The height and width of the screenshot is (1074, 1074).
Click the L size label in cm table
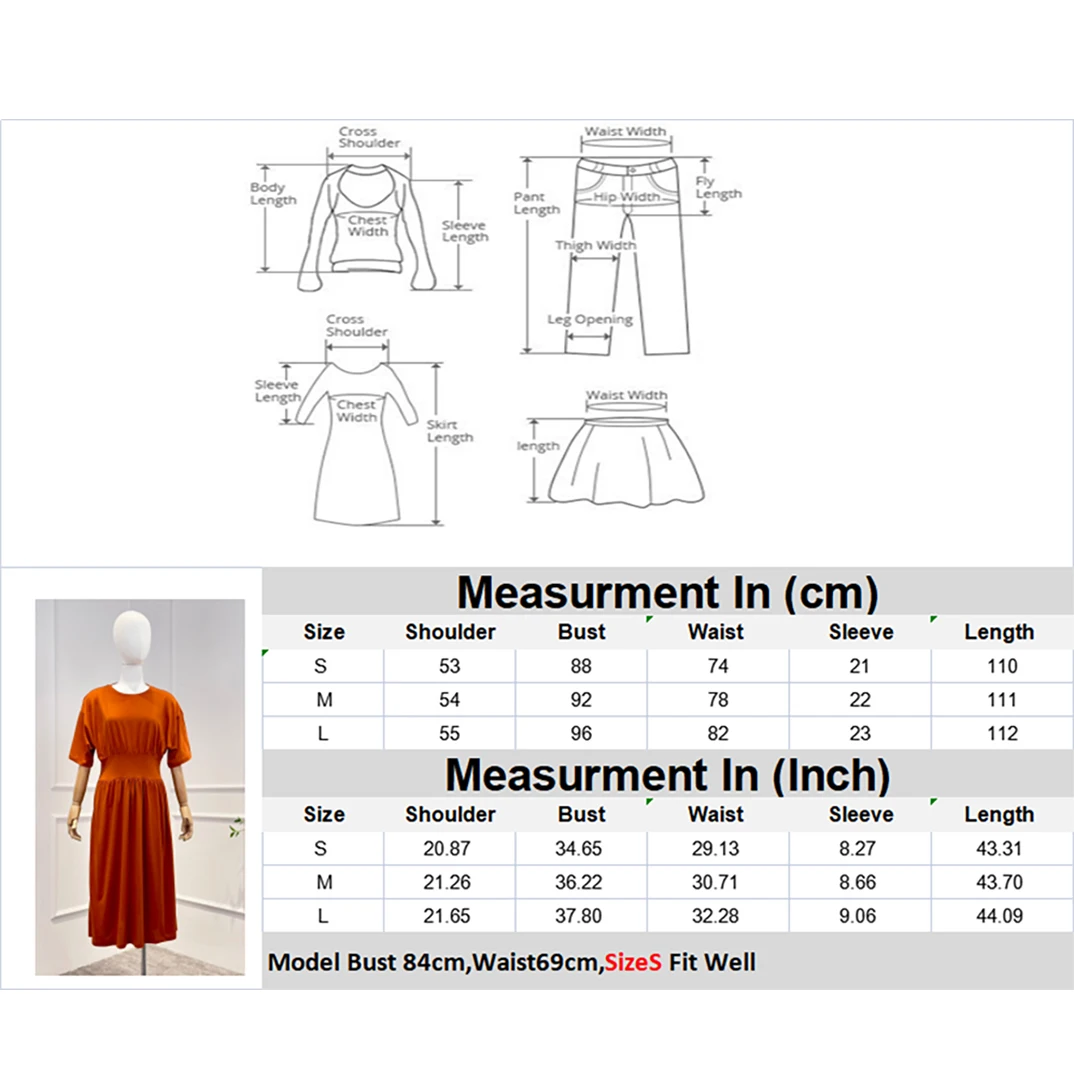(x=323, y=733)
